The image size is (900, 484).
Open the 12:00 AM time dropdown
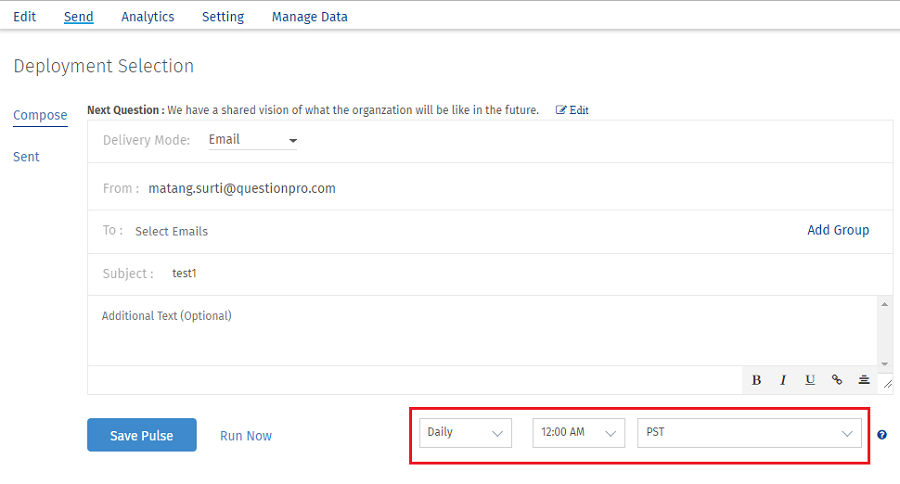578,433
